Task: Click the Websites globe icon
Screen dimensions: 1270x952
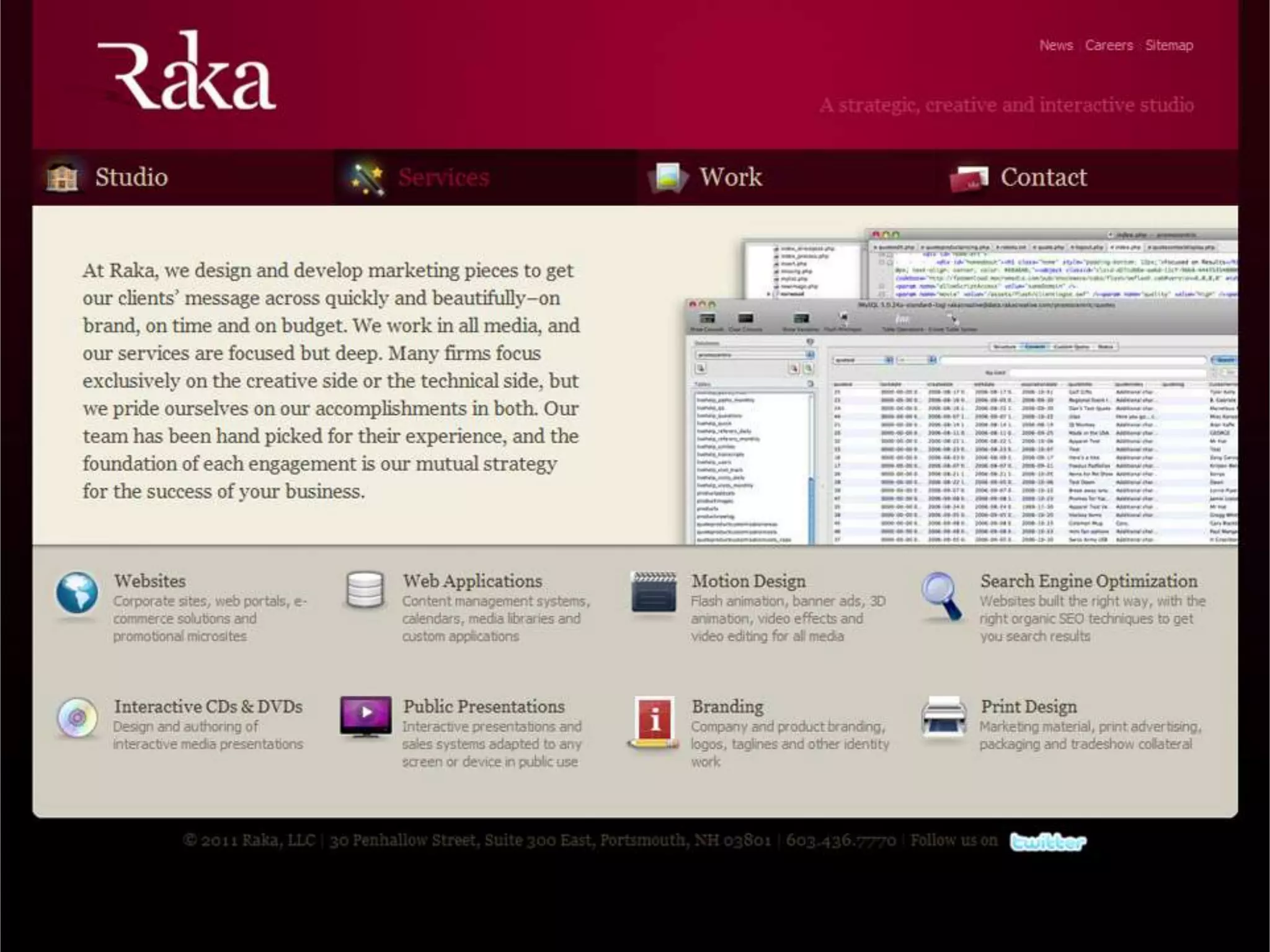Action: pyautogui.click(x=77, y=593)
